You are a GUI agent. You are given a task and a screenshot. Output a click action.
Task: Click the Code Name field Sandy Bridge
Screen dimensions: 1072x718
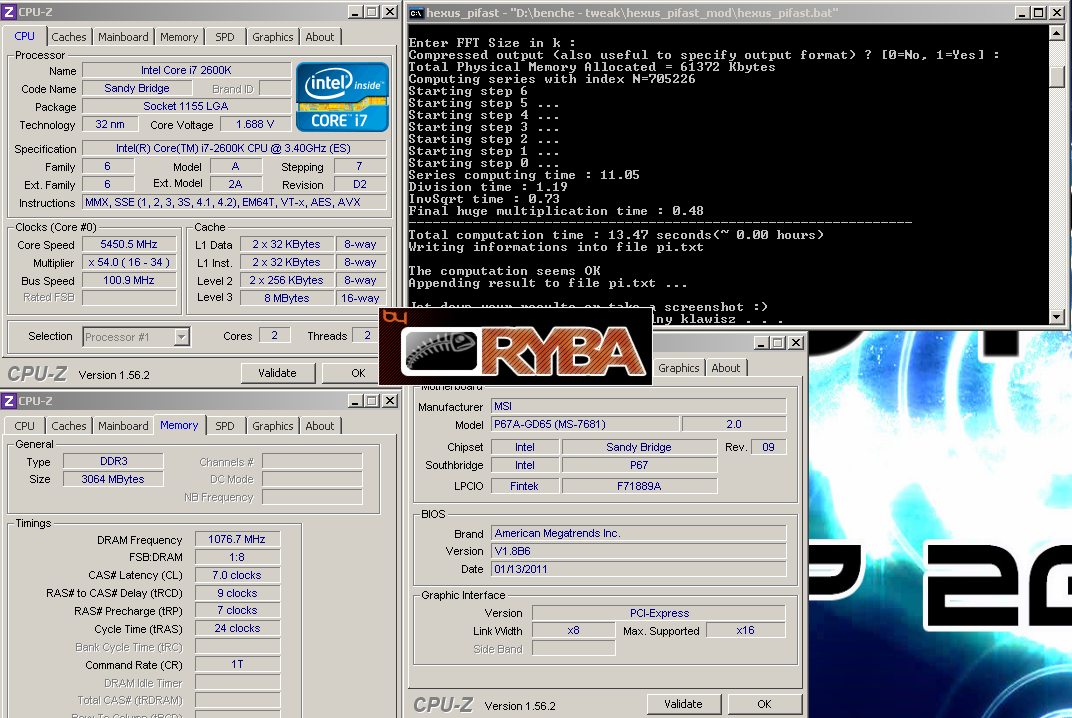tap(137, 88)
